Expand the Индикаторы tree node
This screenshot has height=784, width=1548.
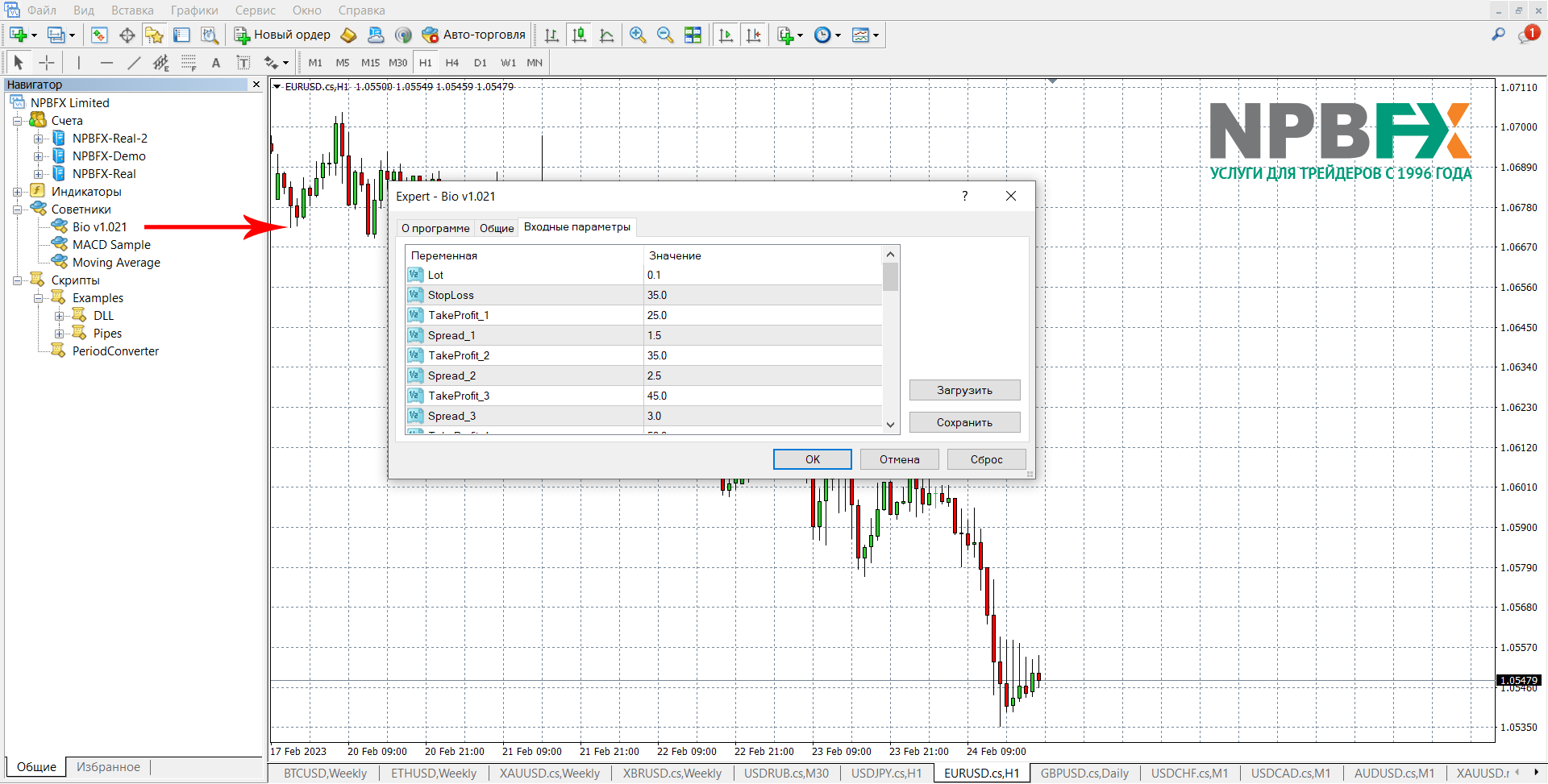17,192
